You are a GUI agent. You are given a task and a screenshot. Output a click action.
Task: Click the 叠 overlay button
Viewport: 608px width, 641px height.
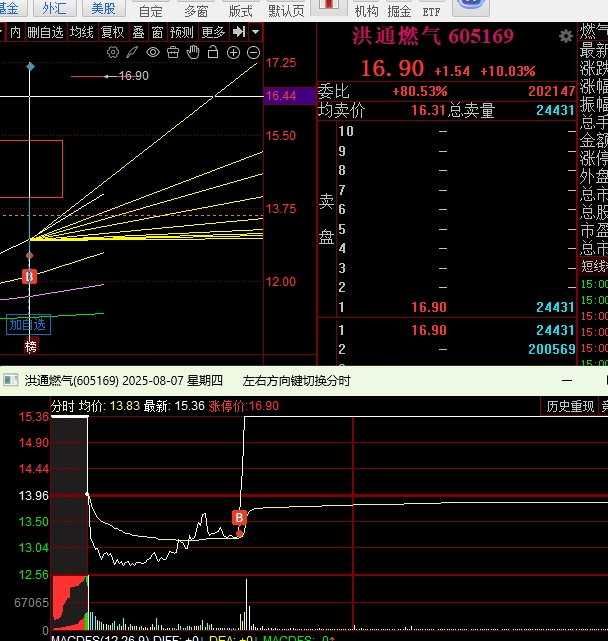coord(139,32)
